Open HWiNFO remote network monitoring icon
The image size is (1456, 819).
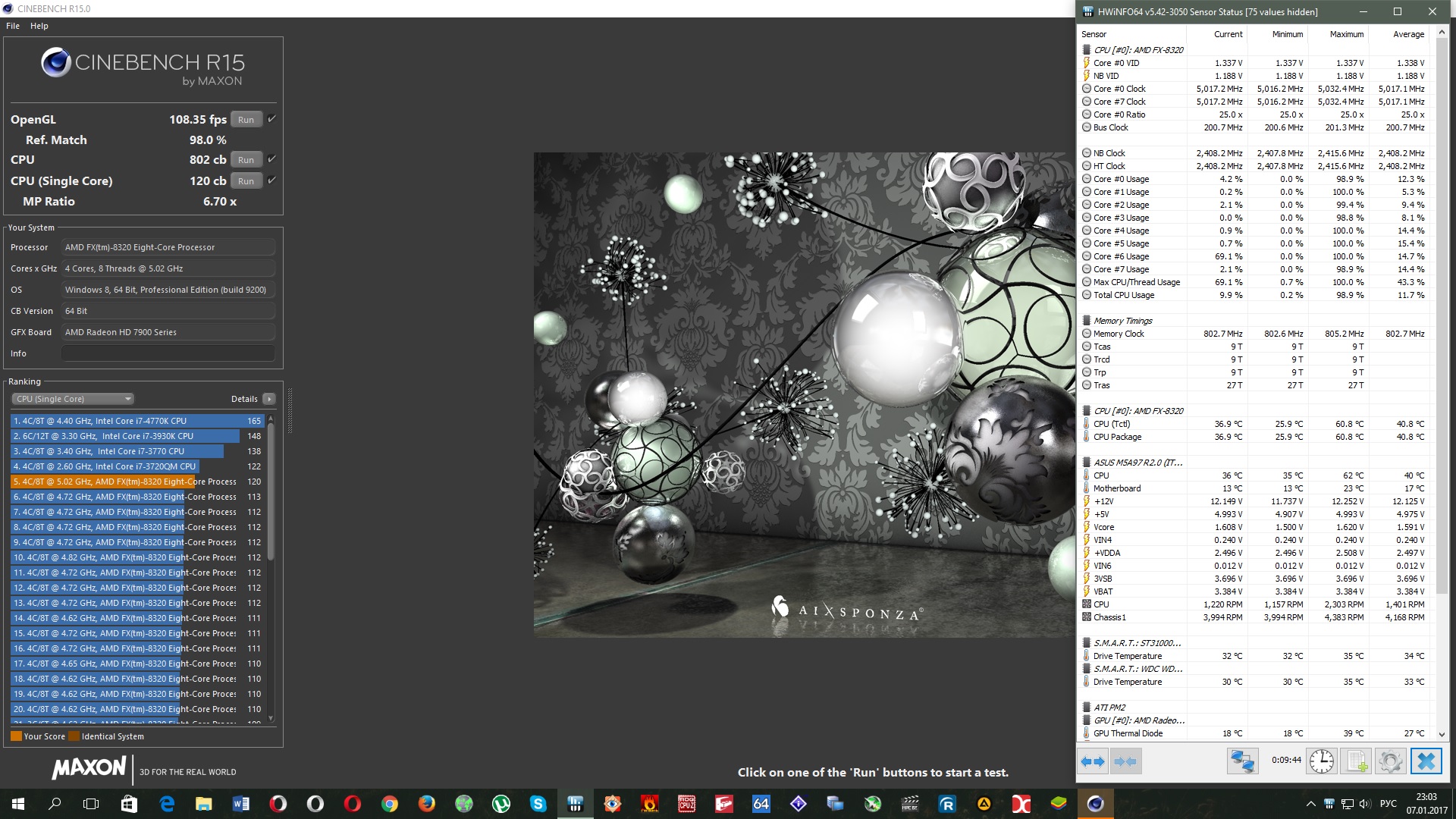(1242, 761)
